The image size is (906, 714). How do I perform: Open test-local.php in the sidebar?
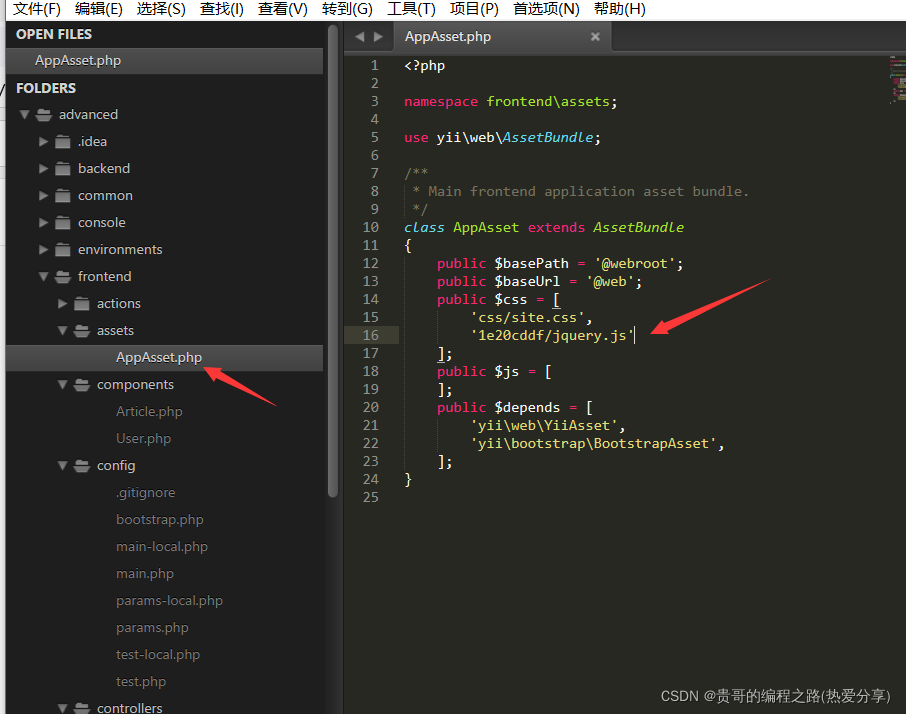[158, 654]
